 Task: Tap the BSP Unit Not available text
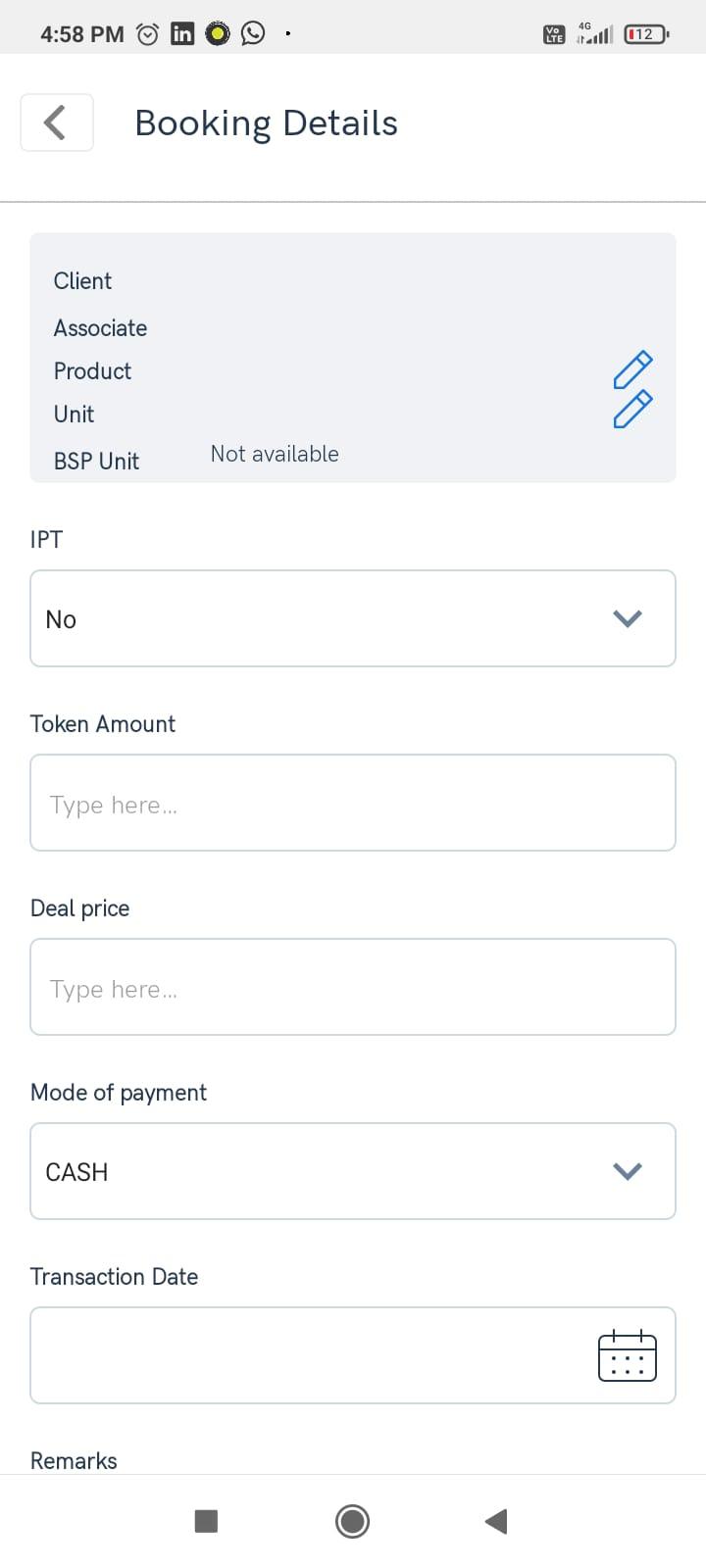(275, 454)
